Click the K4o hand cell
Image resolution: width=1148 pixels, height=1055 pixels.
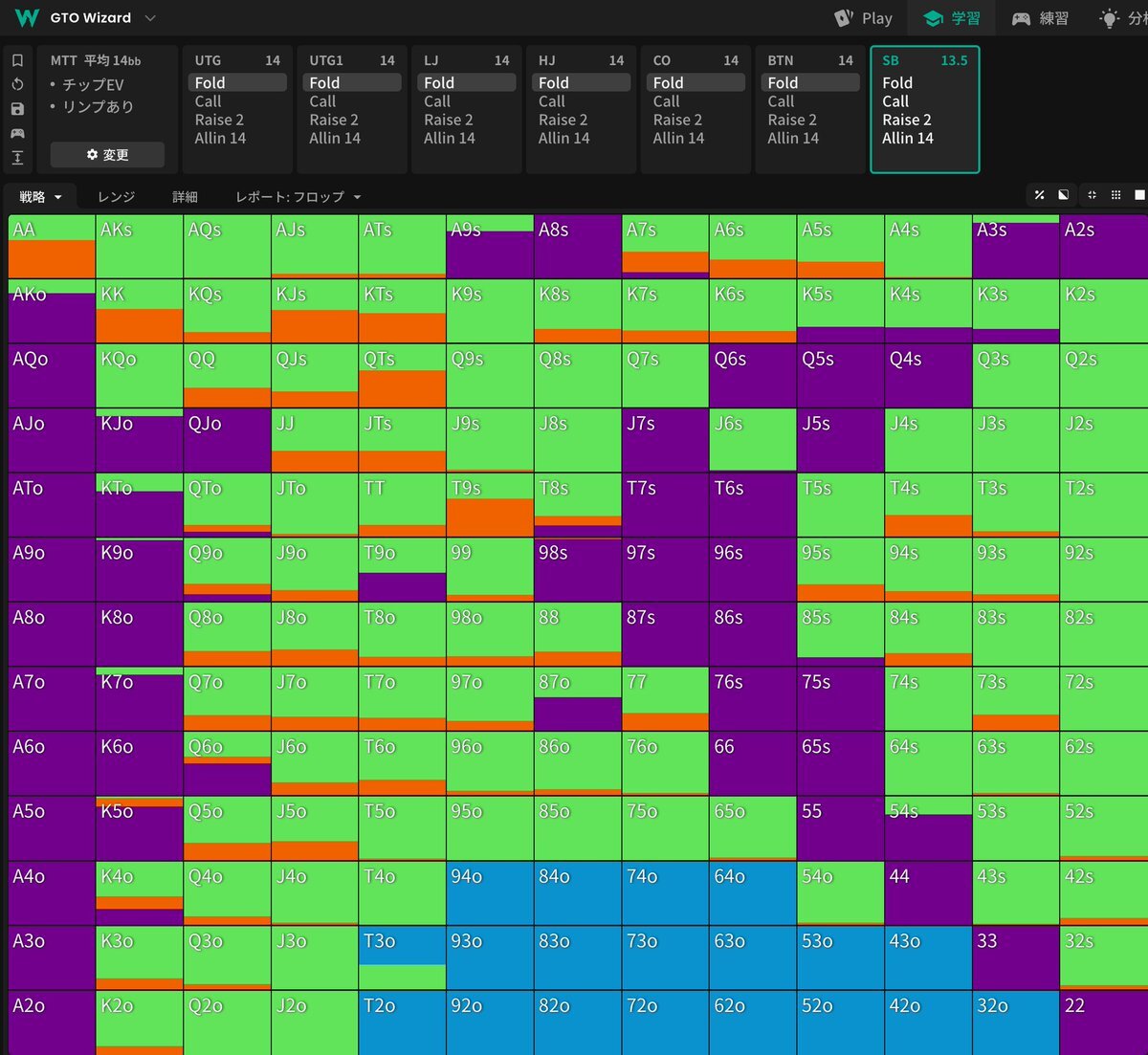[x=139, y=893]
